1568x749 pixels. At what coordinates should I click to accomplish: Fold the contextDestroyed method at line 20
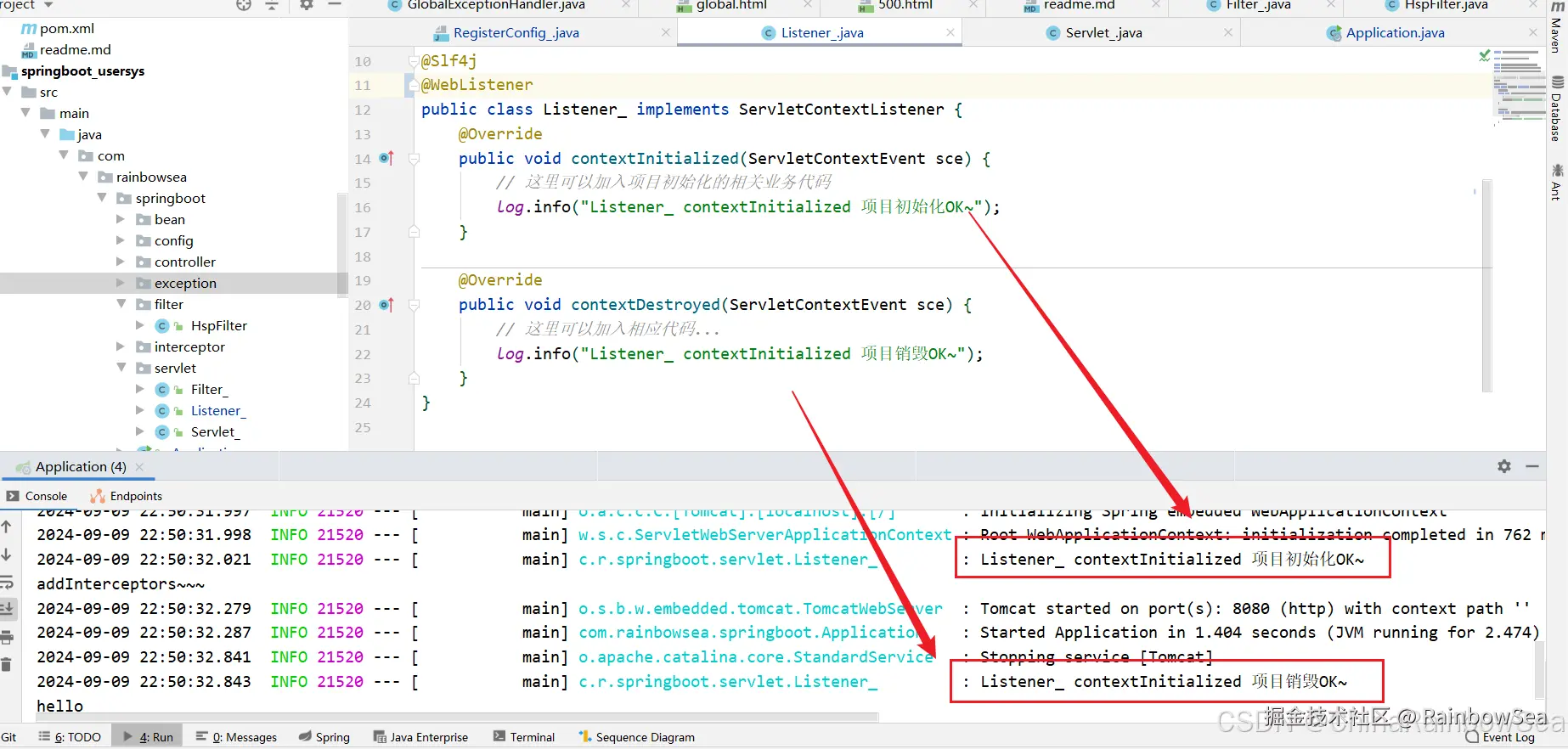click(x=415, y=304)
